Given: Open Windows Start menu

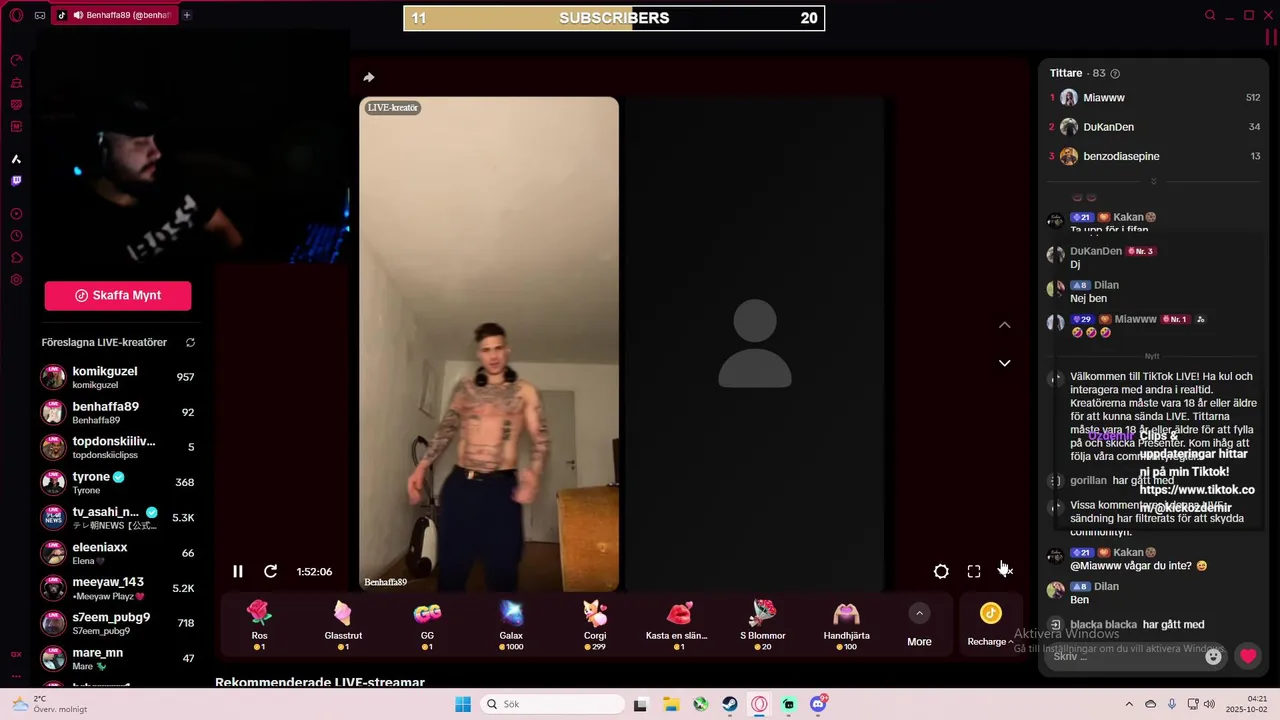Looking at the screenshot, I should (x=463, y=704).
